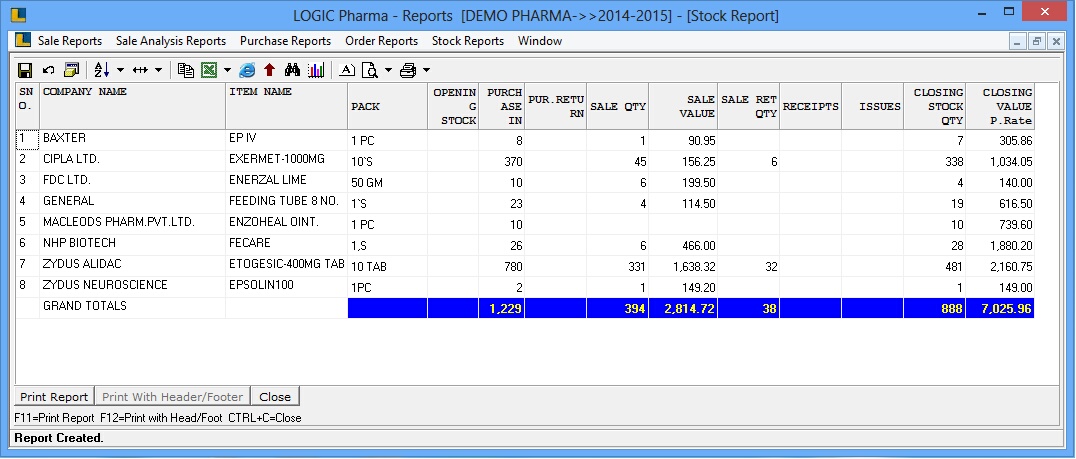Open the Purchase Reports menu

pyautogui.click(x=285, y=41)
